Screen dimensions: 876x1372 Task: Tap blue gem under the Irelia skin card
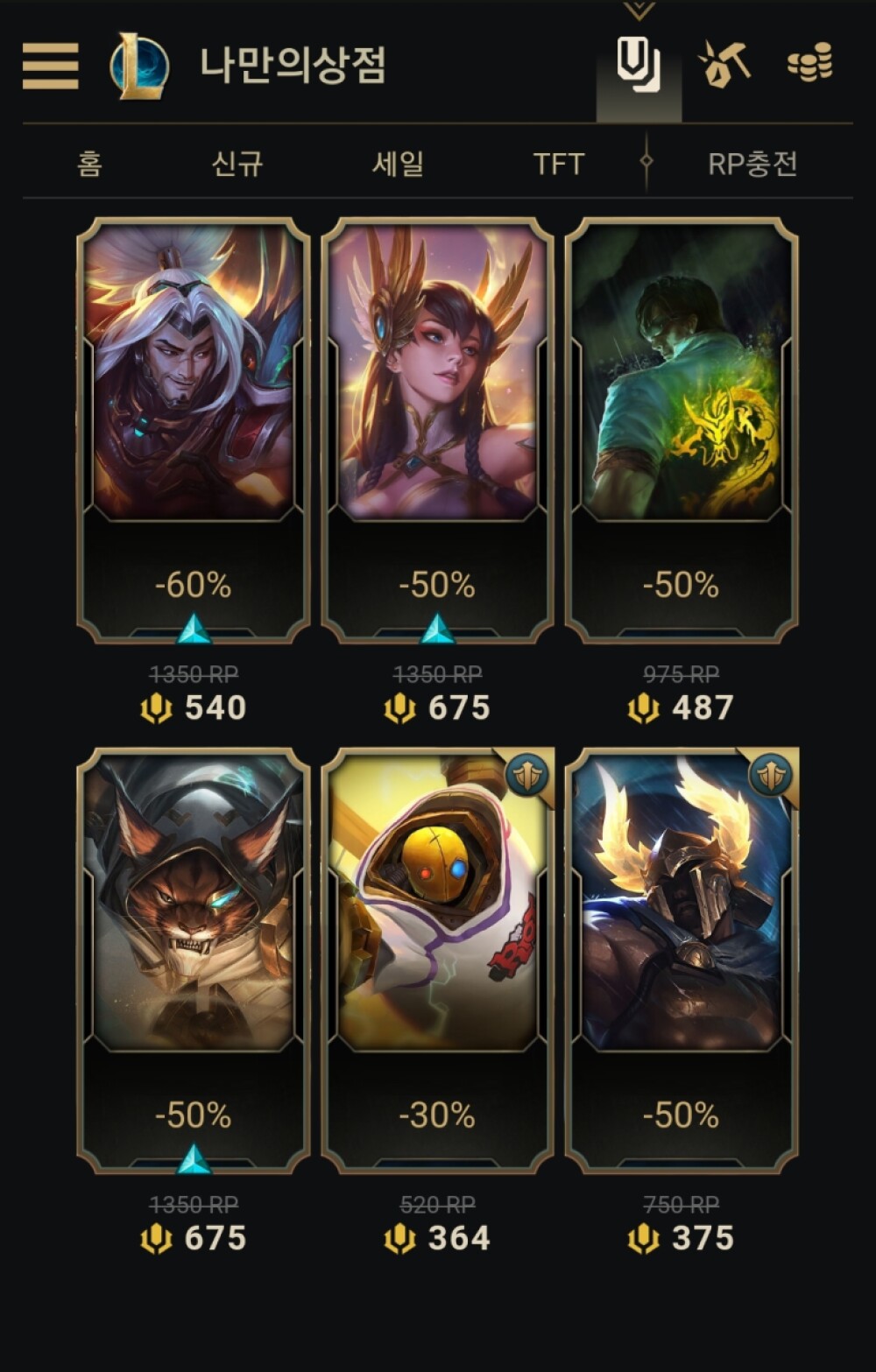437,629
